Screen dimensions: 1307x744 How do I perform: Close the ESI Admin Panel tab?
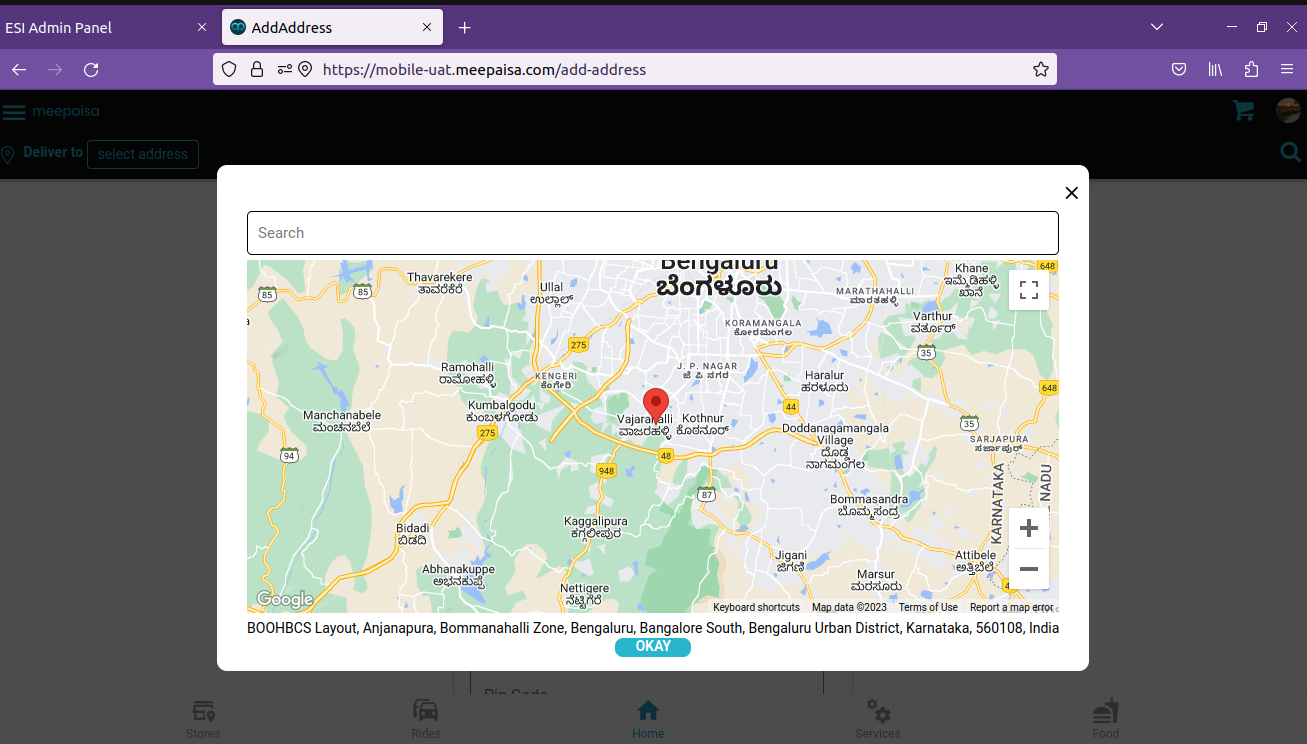tap(201, 28)
